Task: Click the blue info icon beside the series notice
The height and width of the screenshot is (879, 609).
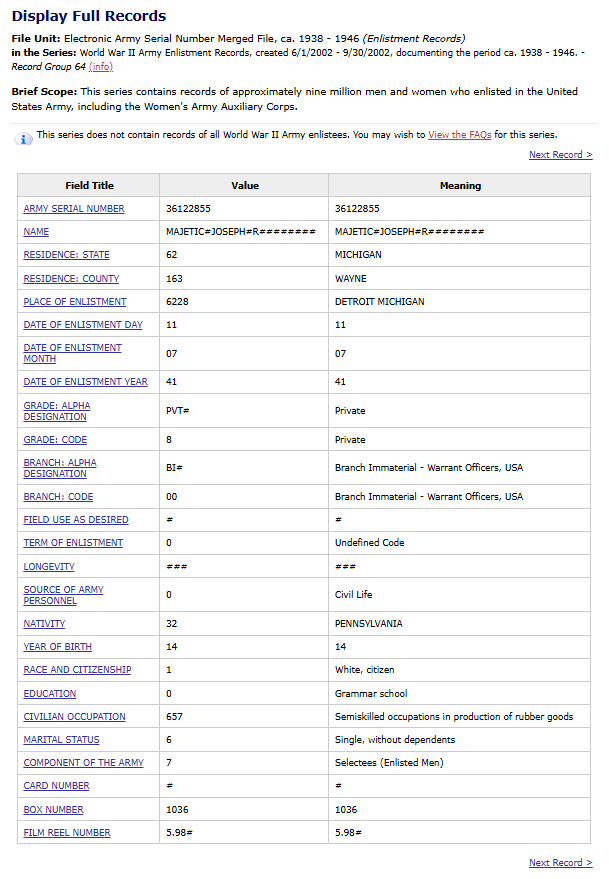Action: coord(23,138)
